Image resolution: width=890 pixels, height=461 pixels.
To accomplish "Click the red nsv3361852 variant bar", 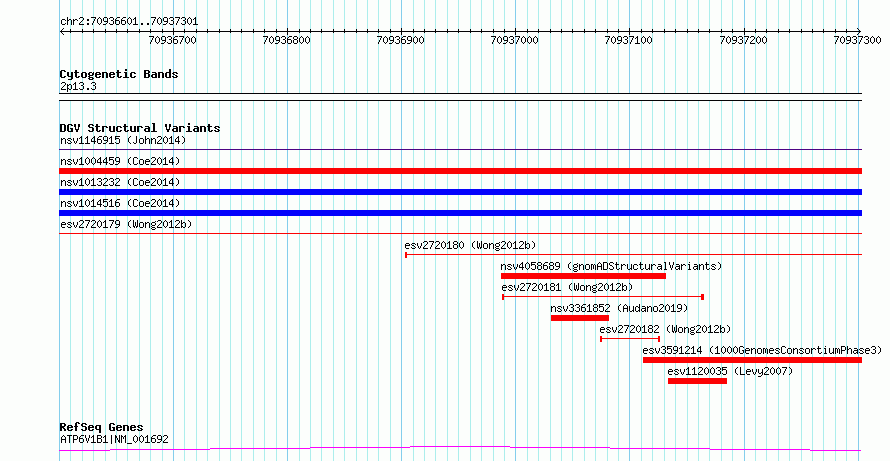I will pyautogui.click(x=580, y=318).
